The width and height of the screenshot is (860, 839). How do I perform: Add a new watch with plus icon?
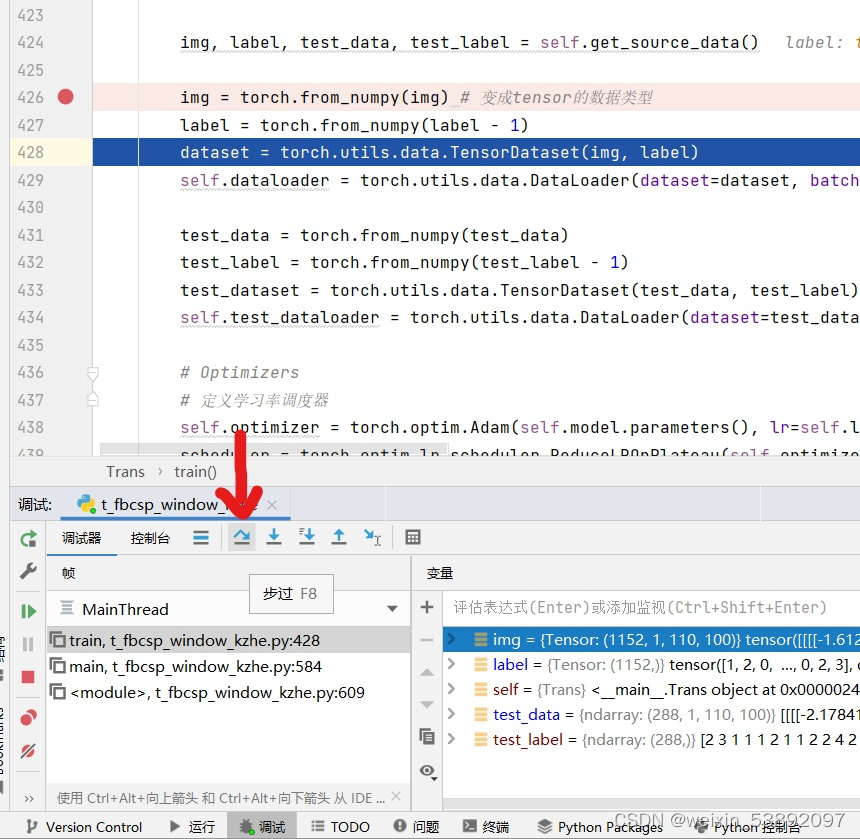click(427, 607)
